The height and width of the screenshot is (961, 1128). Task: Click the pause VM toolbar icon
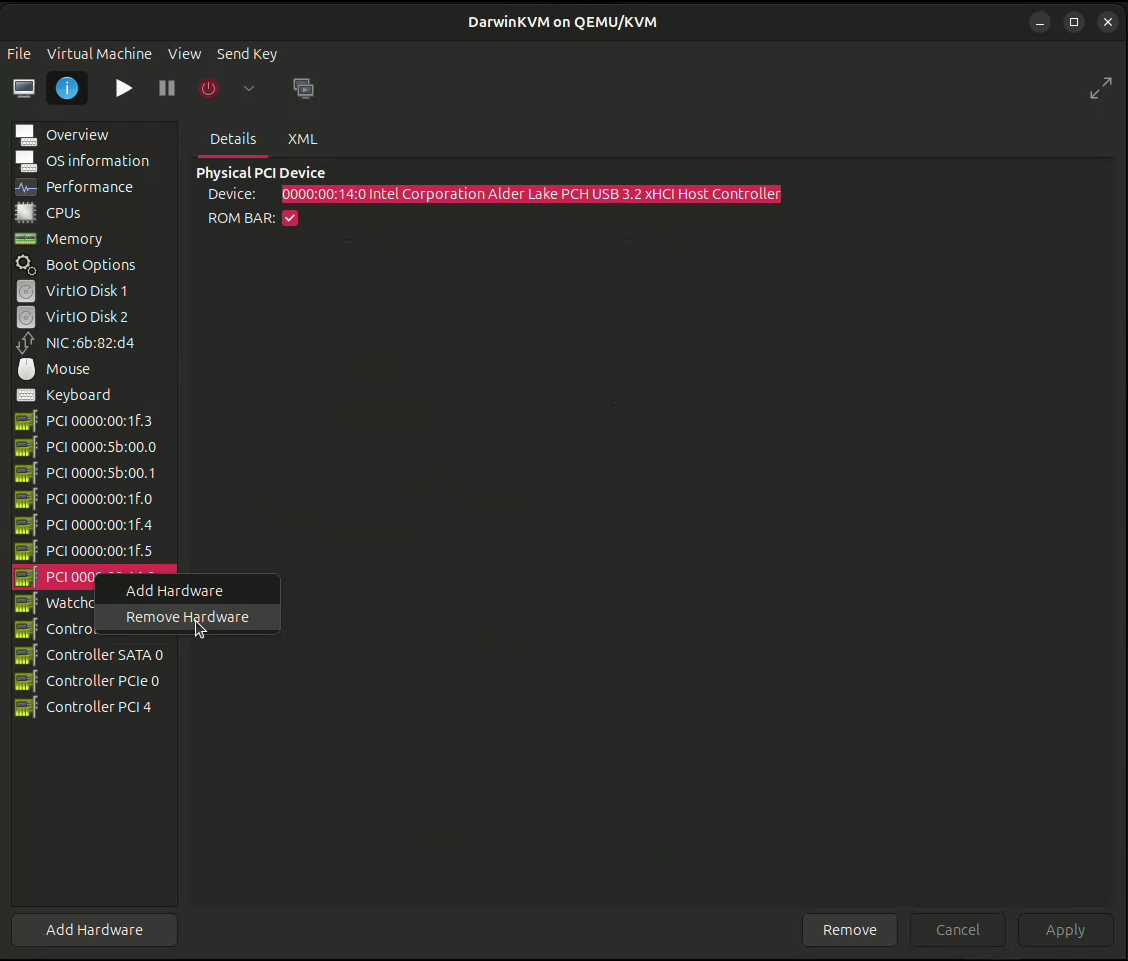point(167,88)
